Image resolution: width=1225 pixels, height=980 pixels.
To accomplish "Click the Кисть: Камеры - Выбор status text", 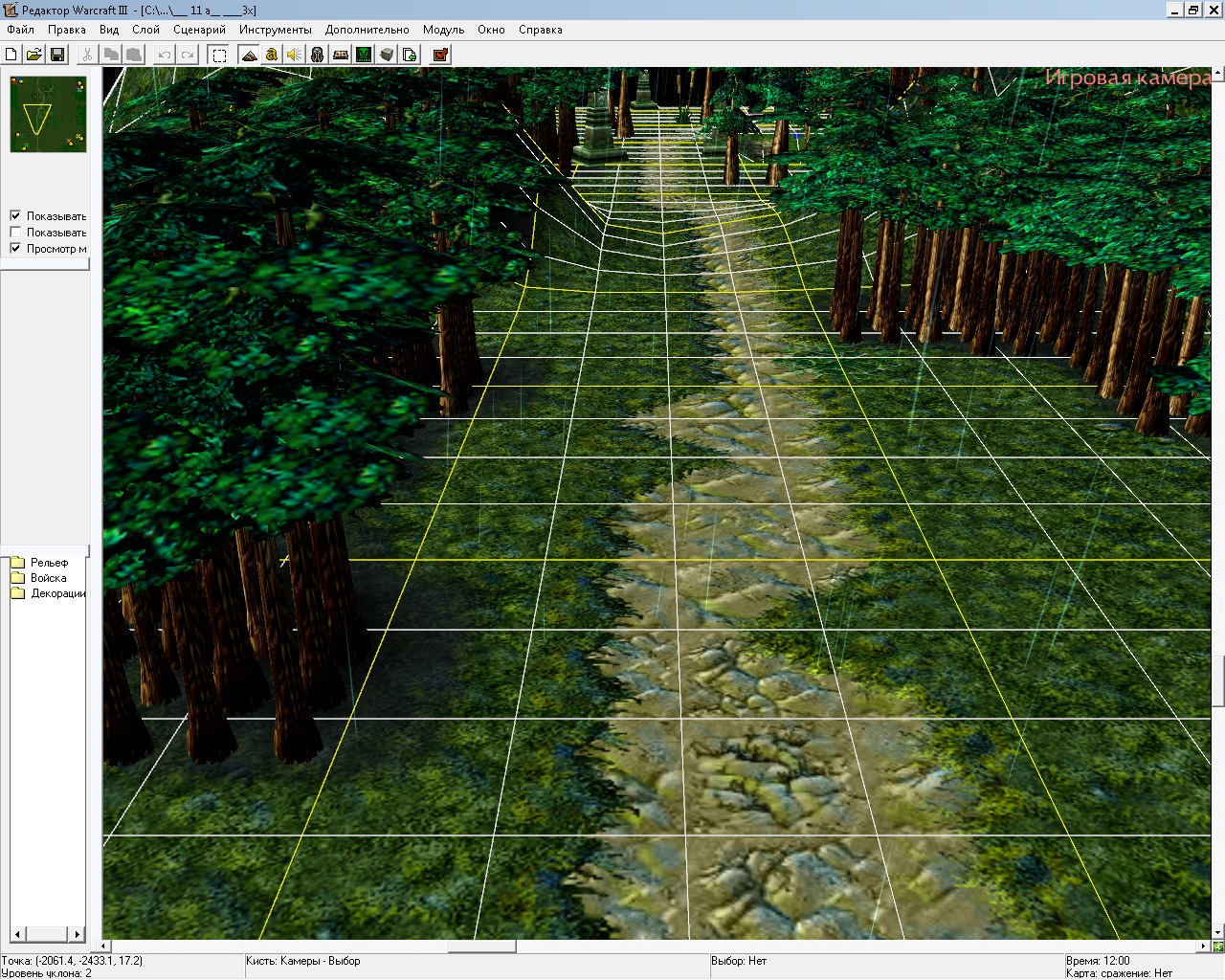I will click(303, 961).
